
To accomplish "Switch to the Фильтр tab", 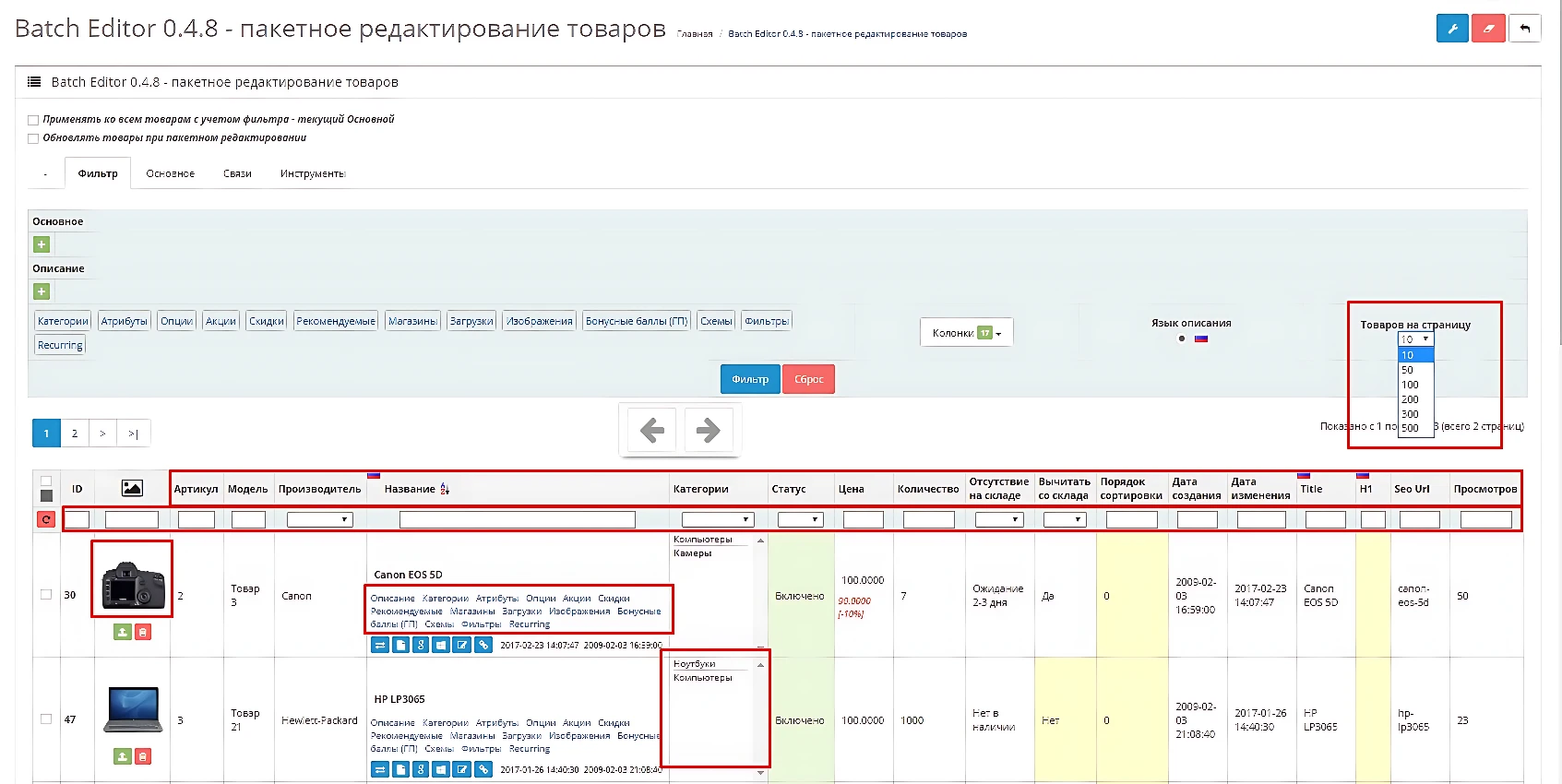I will [x=98, y=173].
